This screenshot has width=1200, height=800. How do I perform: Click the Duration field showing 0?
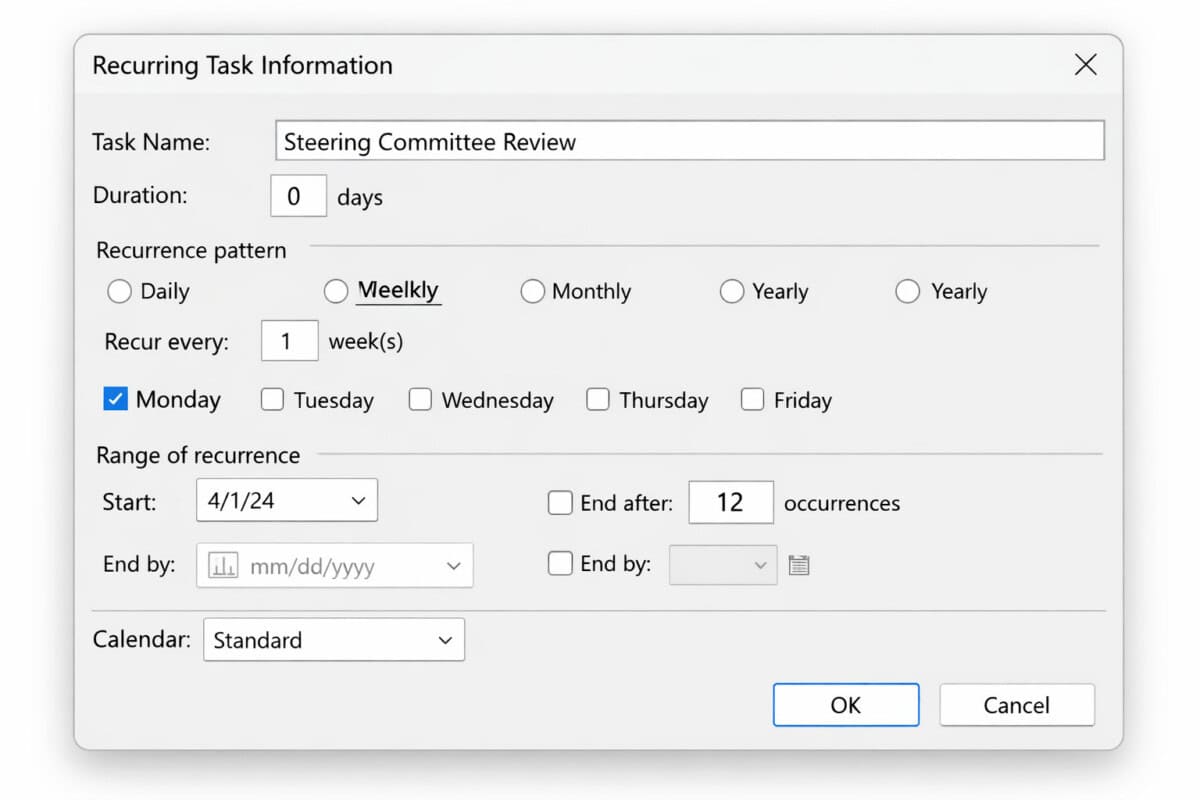click(x=298, y=196)
